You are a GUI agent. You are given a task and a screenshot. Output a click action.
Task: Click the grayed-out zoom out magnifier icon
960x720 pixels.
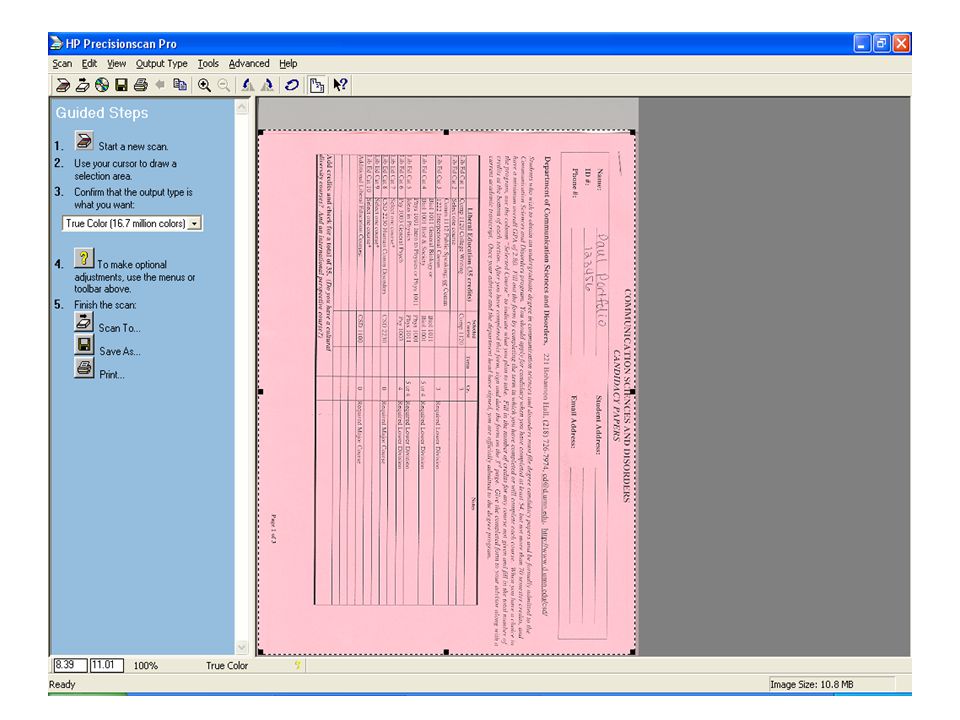(x=224, y=85)
